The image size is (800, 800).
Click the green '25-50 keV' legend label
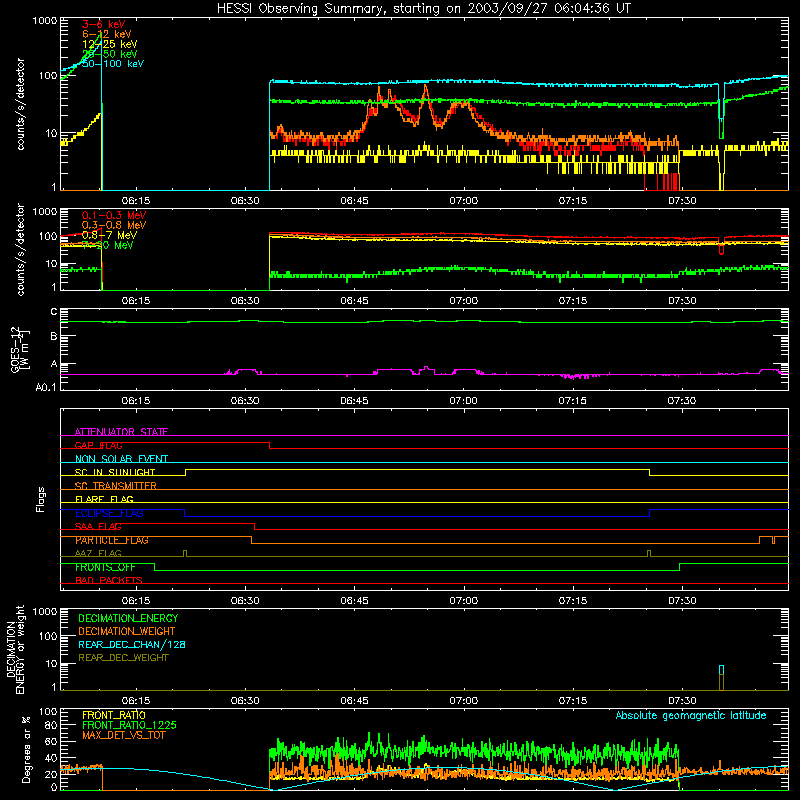[110, 54]
